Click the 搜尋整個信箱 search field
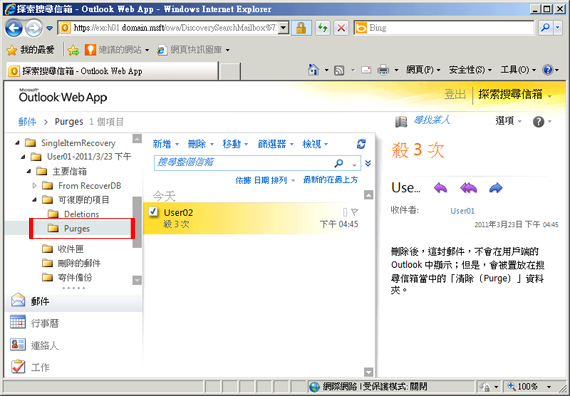This screenshot has height=396, width=570. click(x=244, y=163)
